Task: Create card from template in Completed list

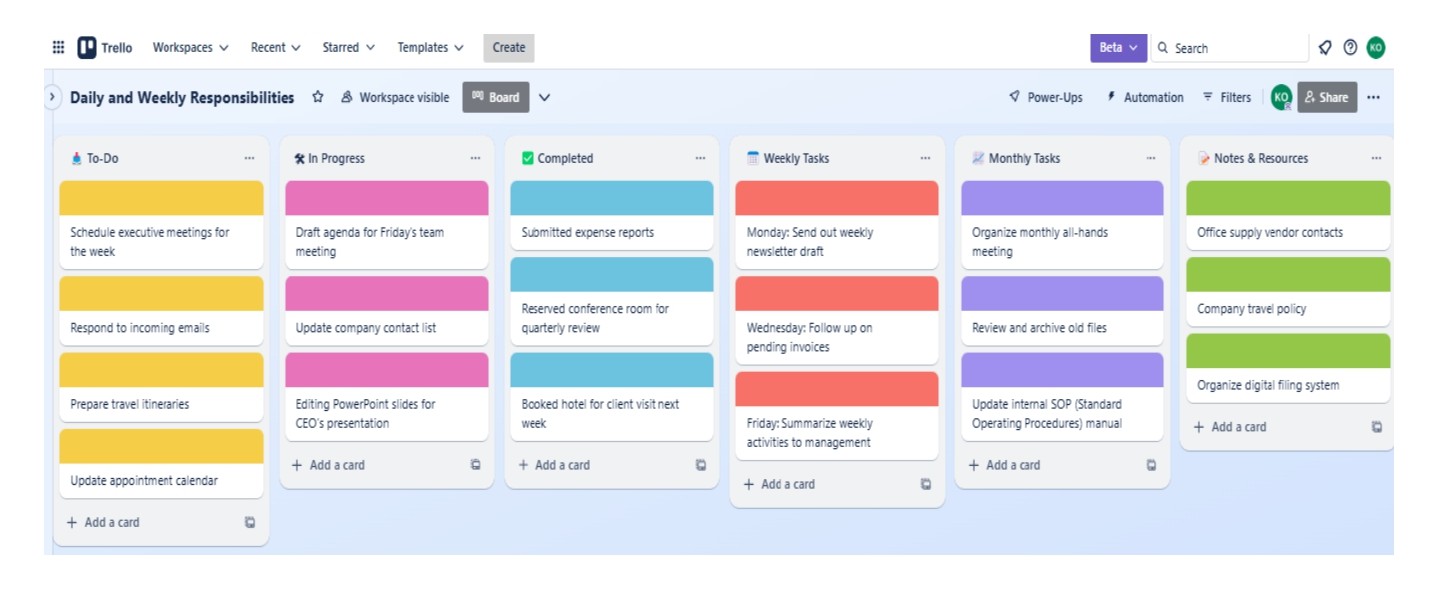Action: (700, 465)
